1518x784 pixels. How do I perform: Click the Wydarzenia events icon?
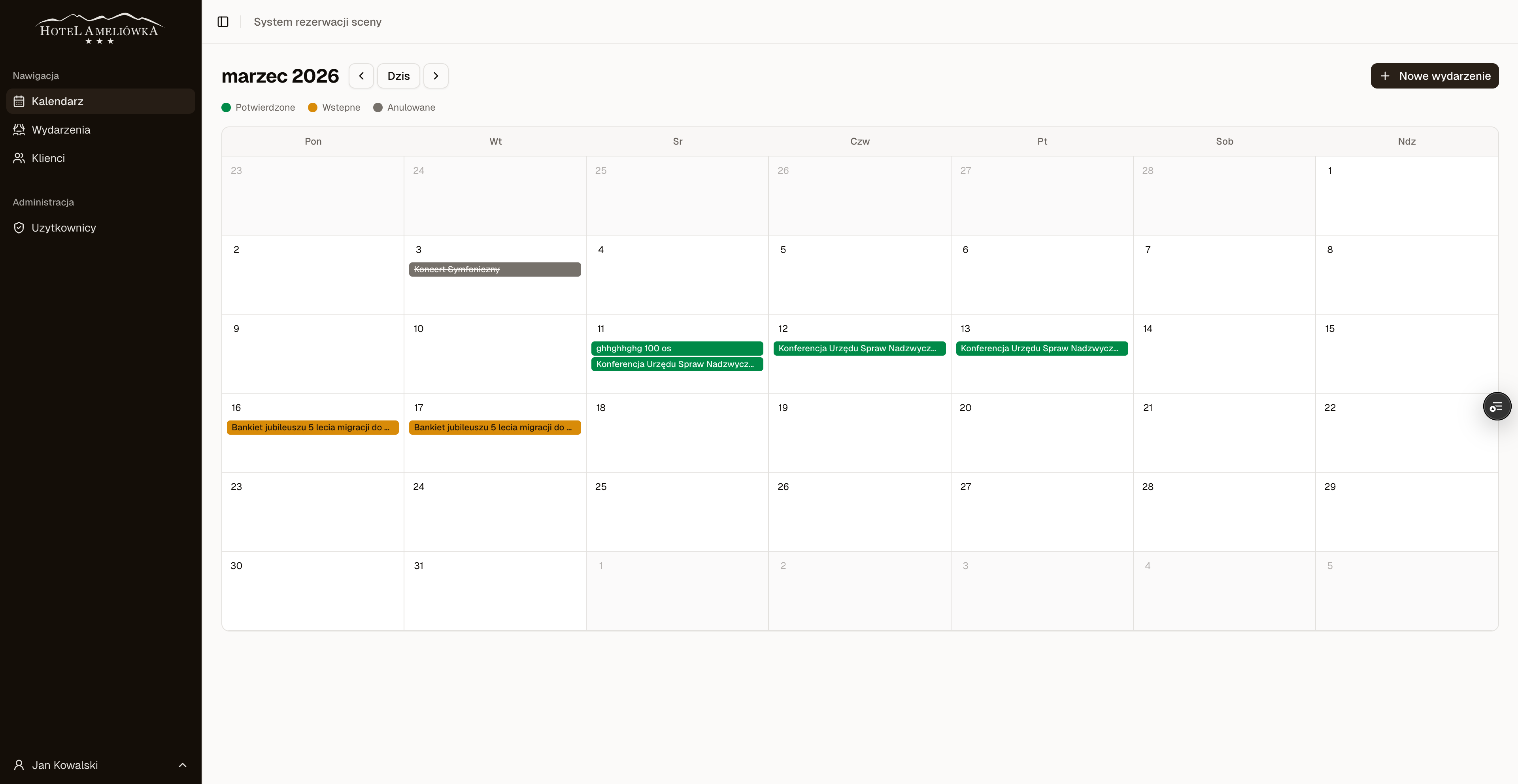[x=19, y=130]
